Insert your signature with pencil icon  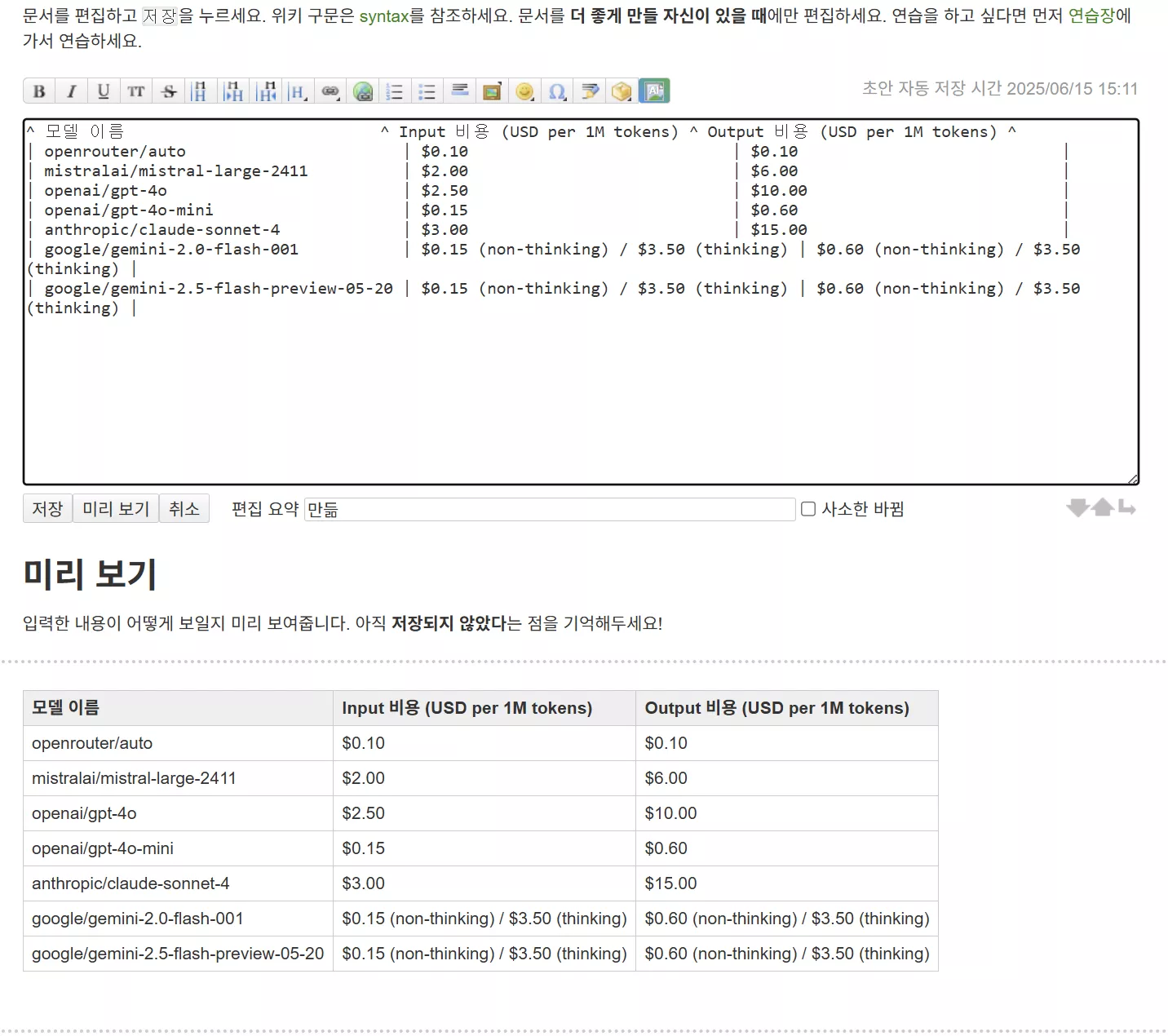coord(590,91)
